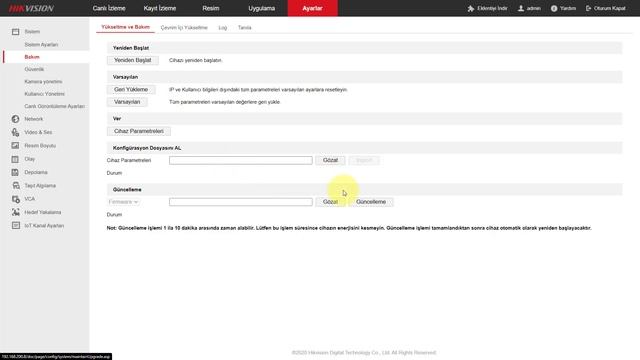Click the Olay calendar icon
This screenshot has width=640, height=360.
[16, 159]
